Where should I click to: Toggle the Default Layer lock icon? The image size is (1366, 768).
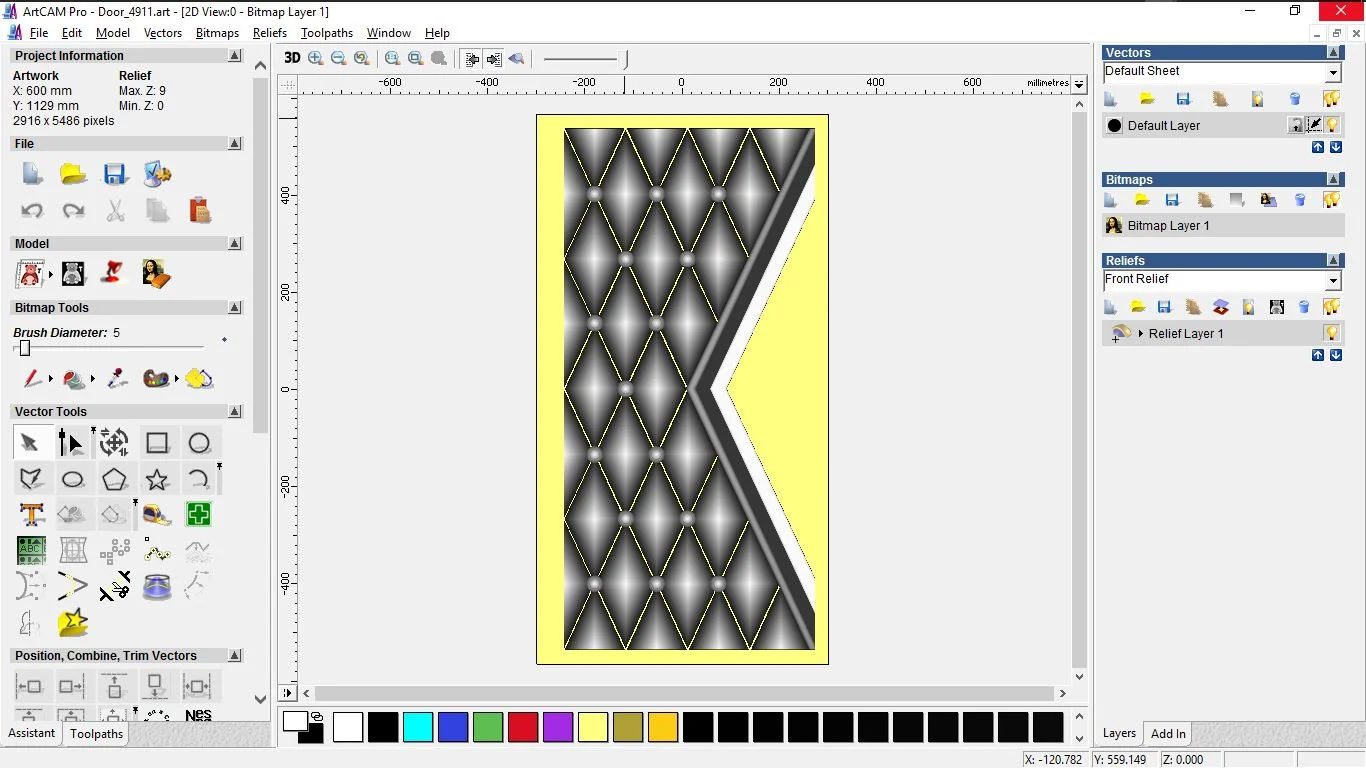(1295, 125)
